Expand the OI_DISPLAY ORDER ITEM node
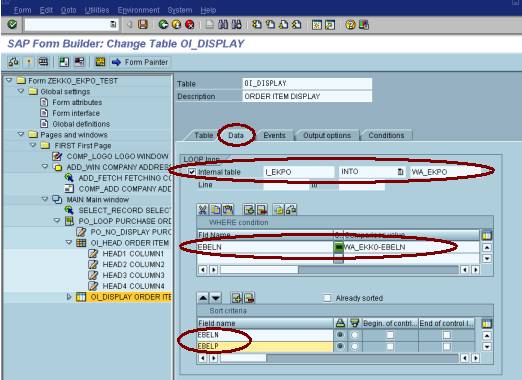The height and width of the screenshot is (380, 522). (69, 297)
